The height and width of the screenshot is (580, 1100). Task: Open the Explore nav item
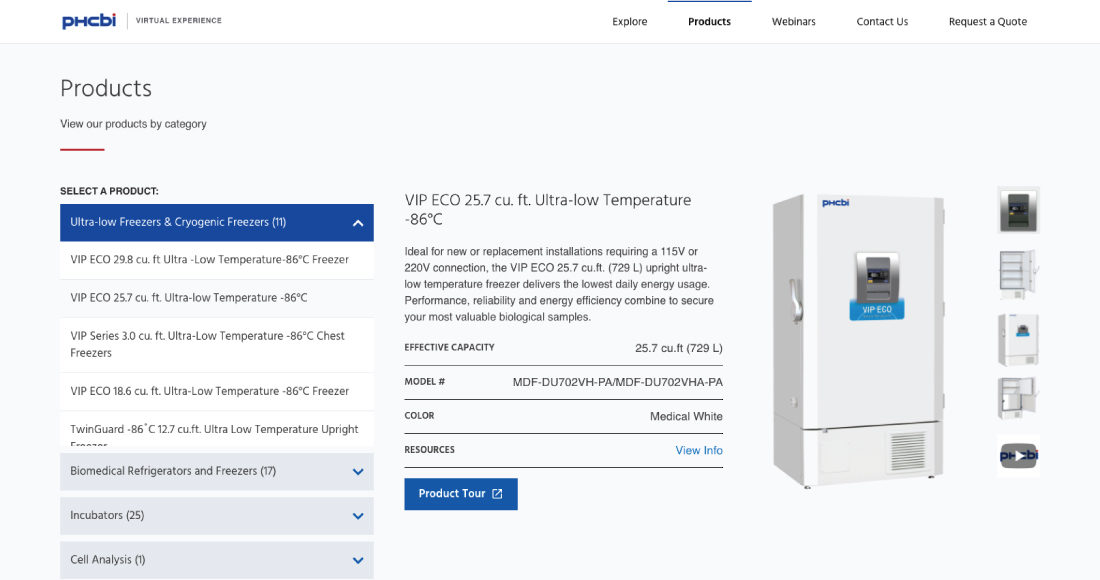tap(629, 22)
